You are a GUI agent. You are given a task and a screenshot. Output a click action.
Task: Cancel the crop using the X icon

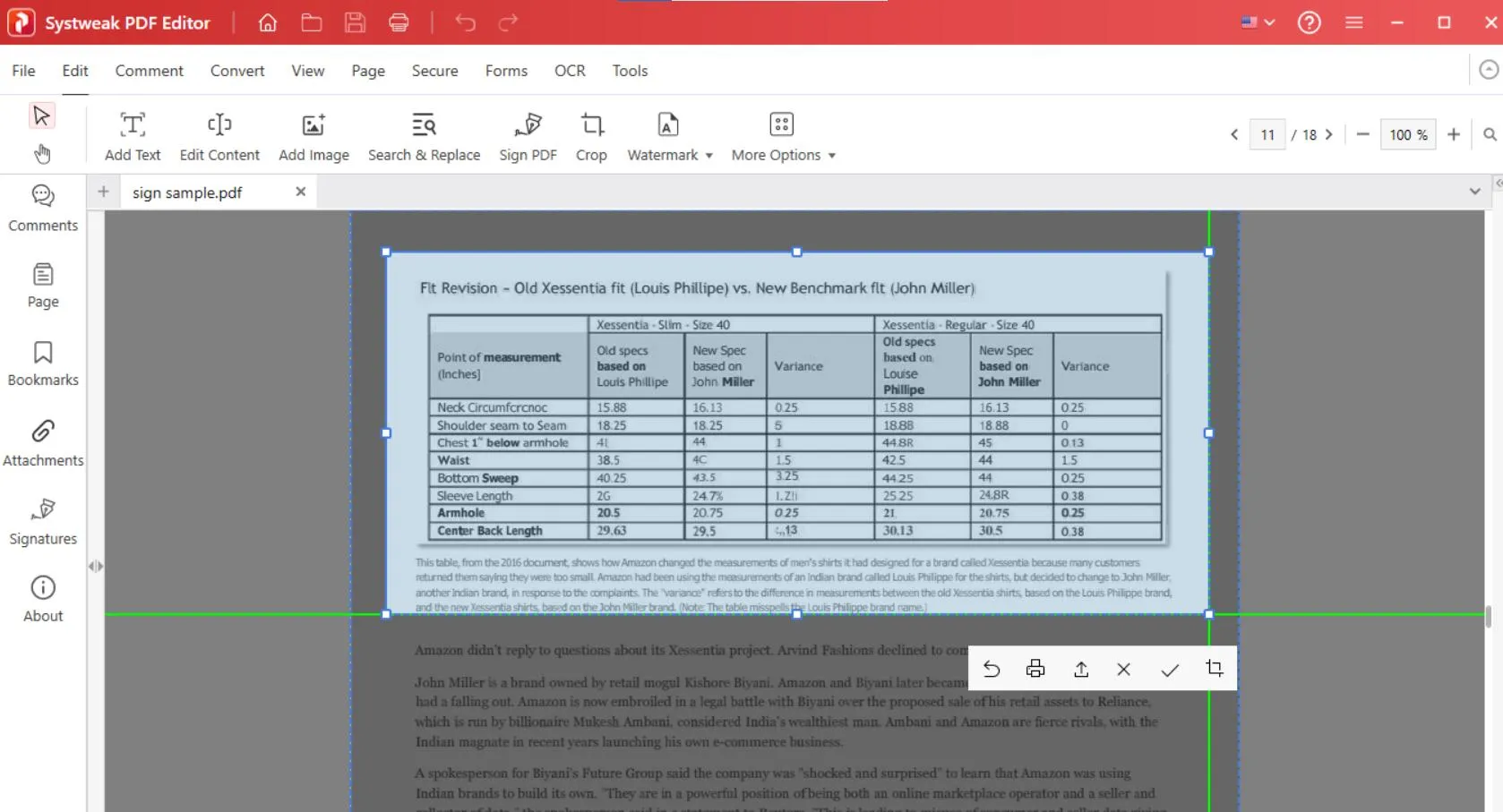[1123, 670]
